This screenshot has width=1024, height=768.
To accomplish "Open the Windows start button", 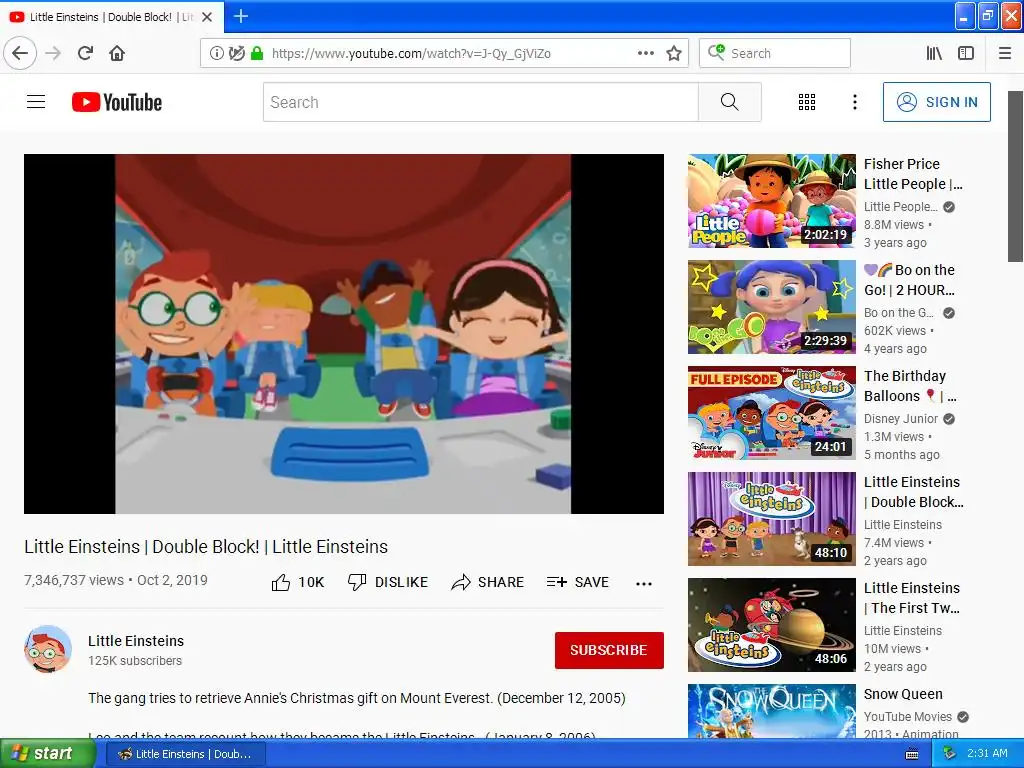I will 47,754.
